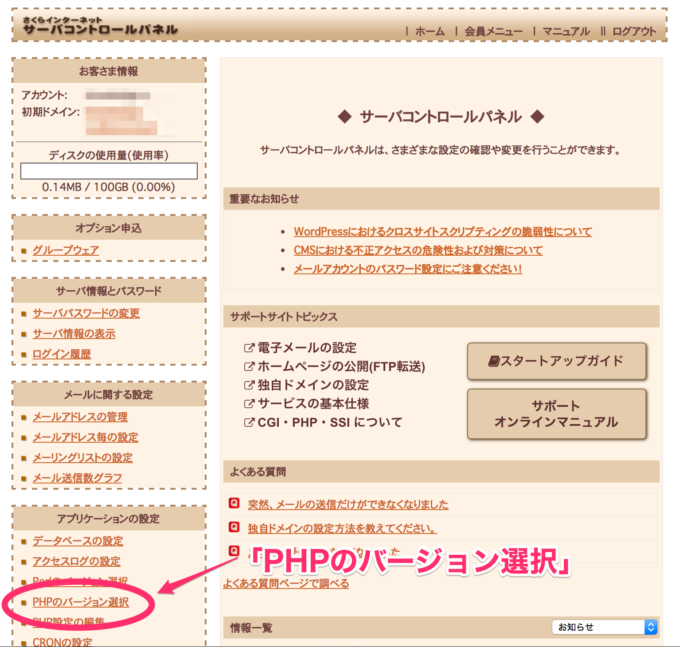Click Q icon beside 突然、メールの送信 question
The width and height of the screenshot is (680, 647).
tap(234, 503)
